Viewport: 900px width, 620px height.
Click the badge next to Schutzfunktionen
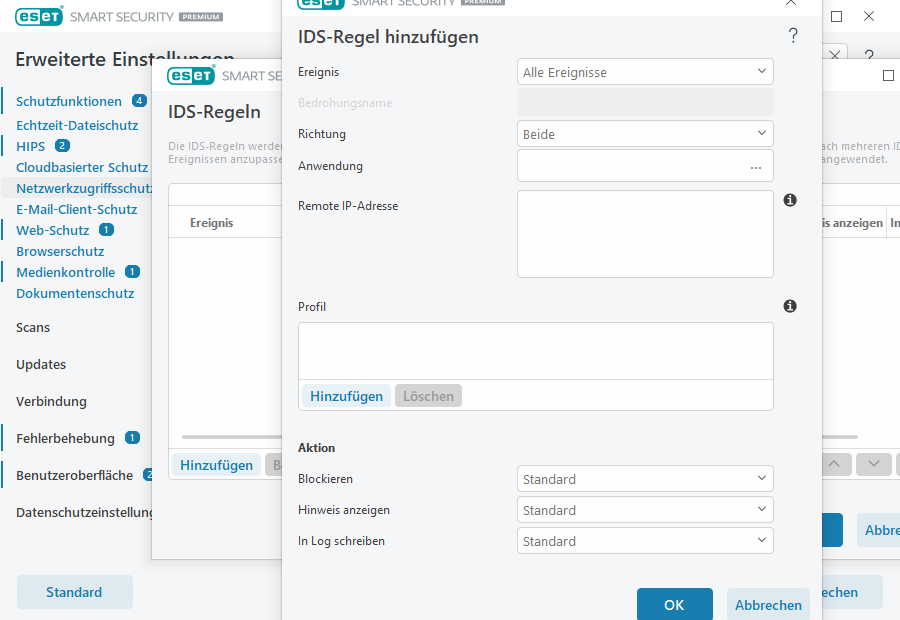click(139, 101)
